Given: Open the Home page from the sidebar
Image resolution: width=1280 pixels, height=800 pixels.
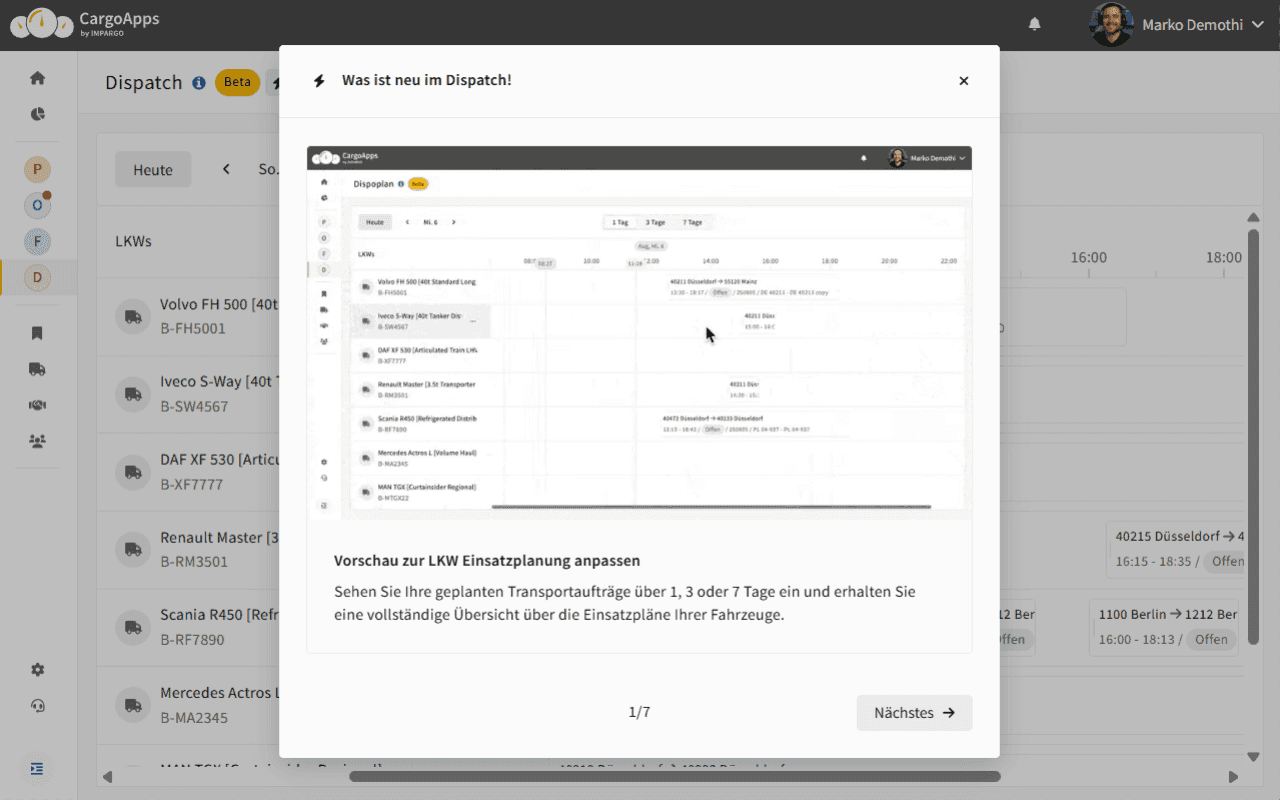Looking at the screenshot, I should (x=37, y=77).
